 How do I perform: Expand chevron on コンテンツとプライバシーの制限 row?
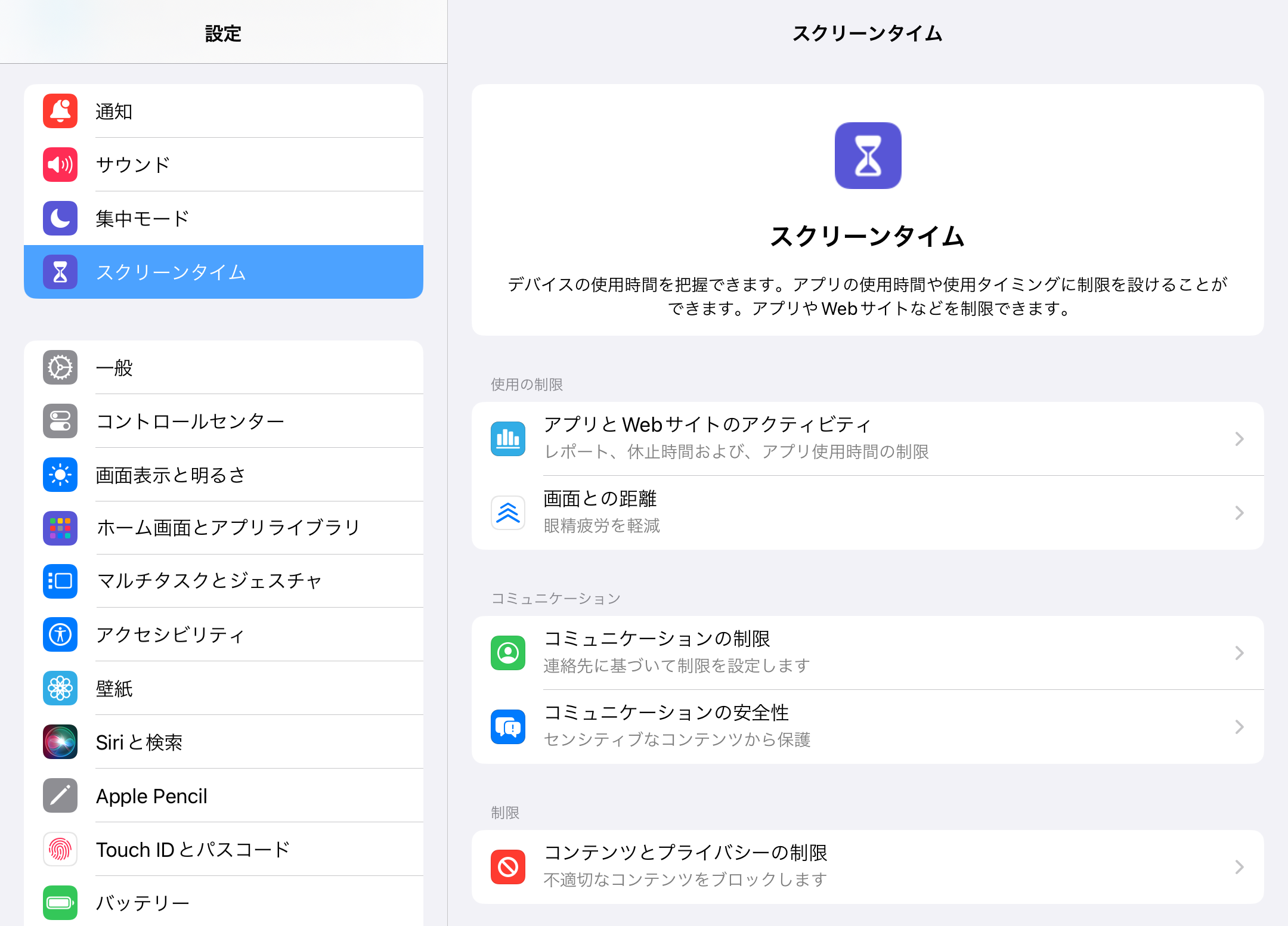pyautogui.click(x=1240, y=867)
